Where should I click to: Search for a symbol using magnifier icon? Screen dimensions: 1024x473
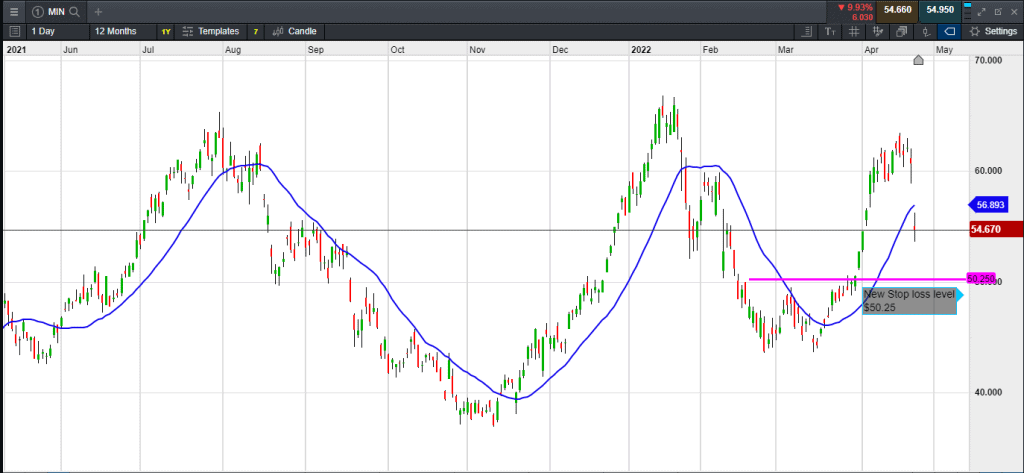click(x=73, y=11)
